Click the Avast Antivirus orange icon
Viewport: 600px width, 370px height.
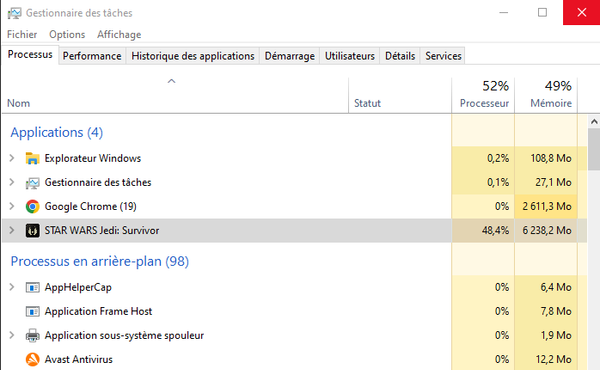[33, 359]
